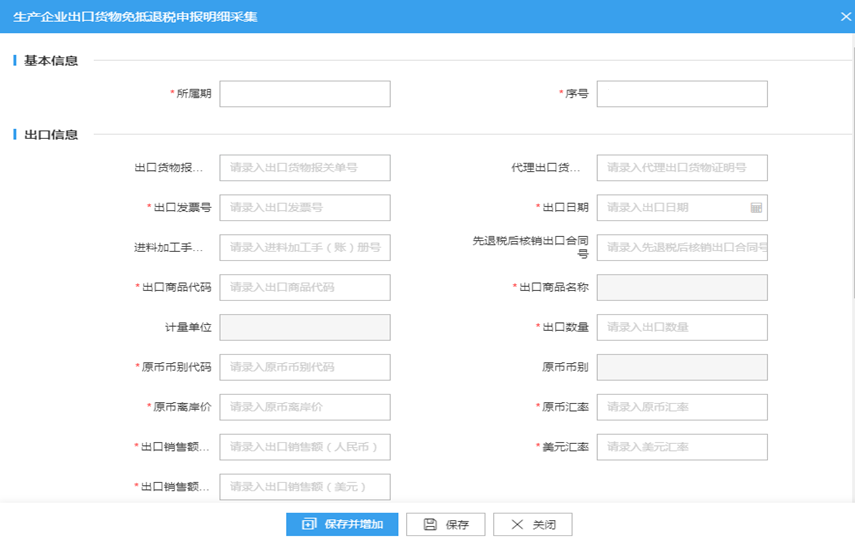Image resolution: width=856 pixels, height=547 pixels.
Task: Click the 关闭 button at the bottom
Action: [x=532, y=525]
